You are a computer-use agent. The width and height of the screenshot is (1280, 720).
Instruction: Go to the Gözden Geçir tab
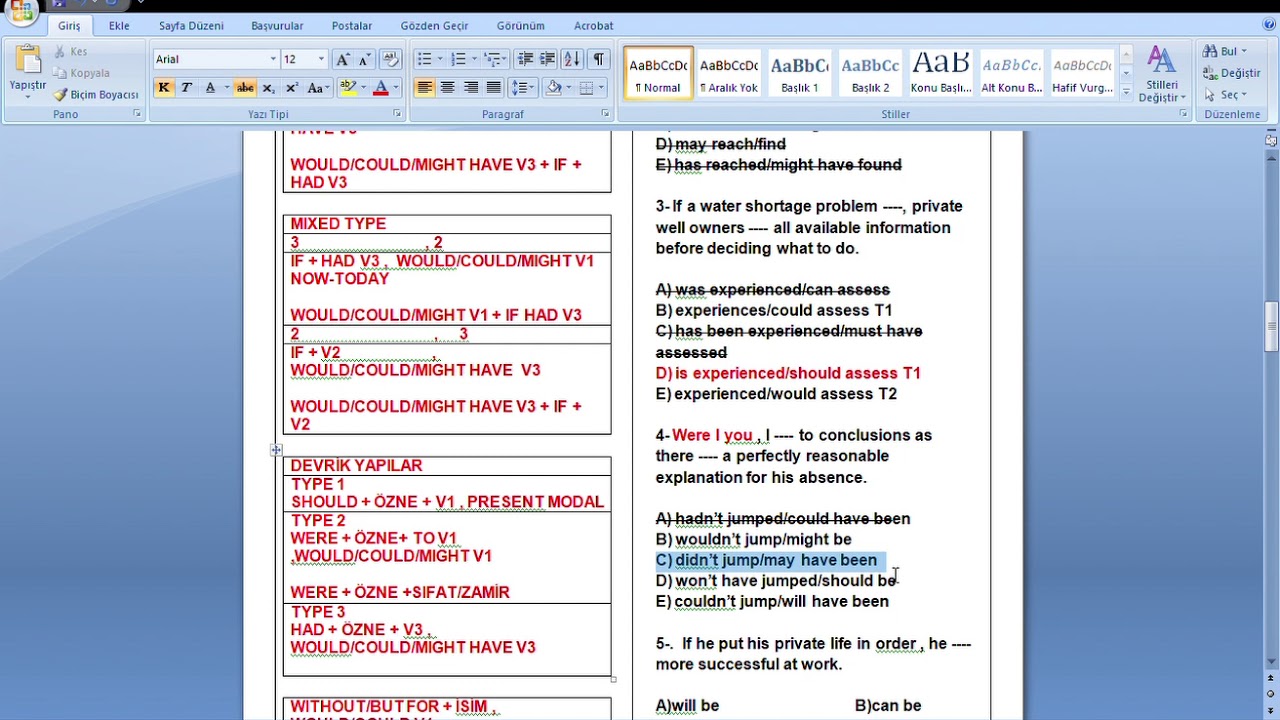[434, 25]
